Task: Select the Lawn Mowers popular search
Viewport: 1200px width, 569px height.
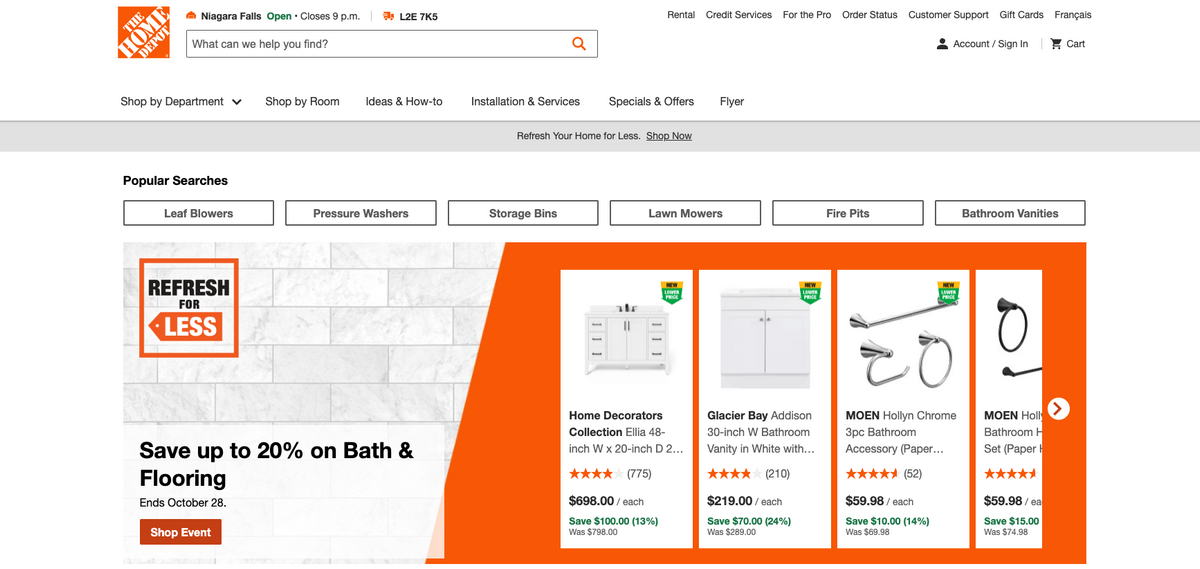Action: [685, 213]
